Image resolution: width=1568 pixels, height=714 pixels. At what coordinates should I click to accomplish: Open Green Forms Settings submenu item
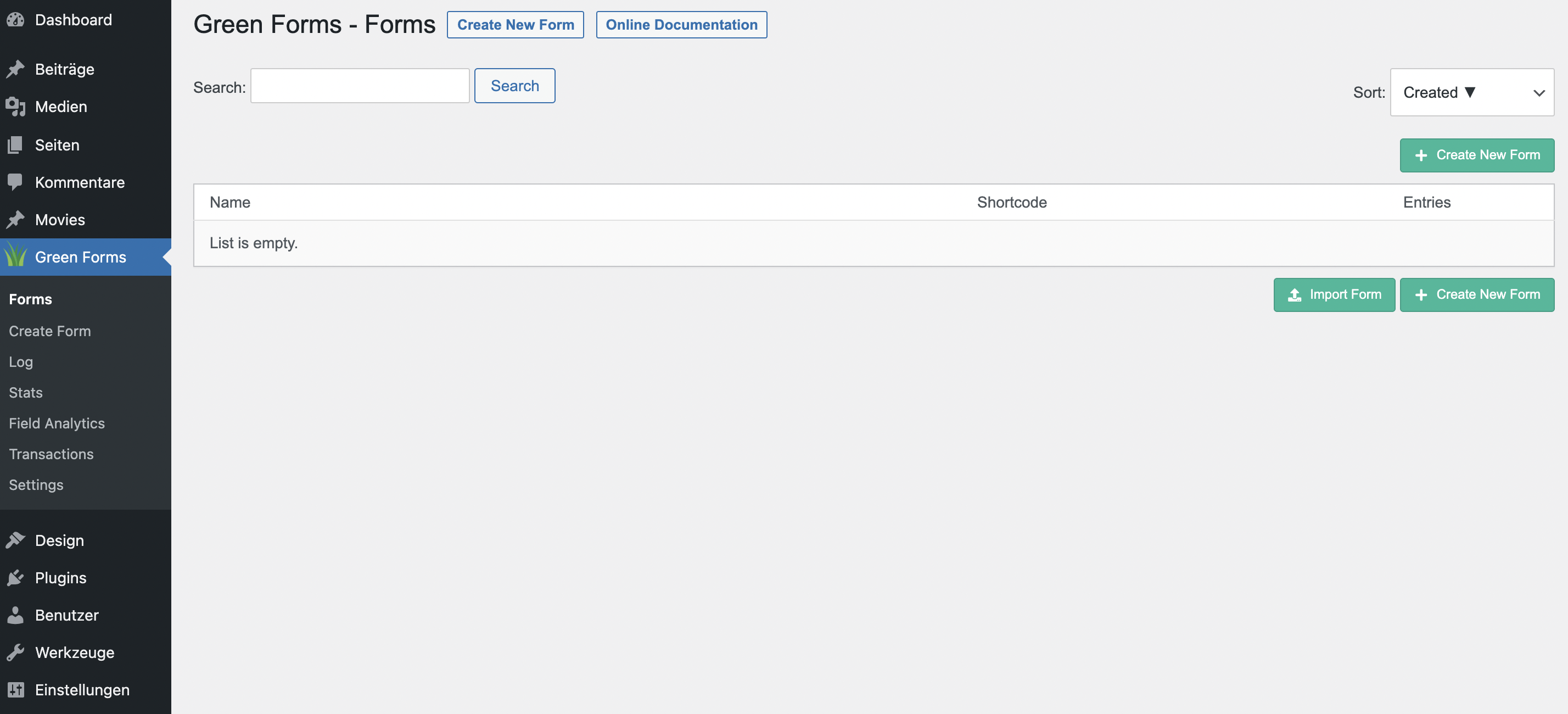pyautogui.click(x=36, y=485)
